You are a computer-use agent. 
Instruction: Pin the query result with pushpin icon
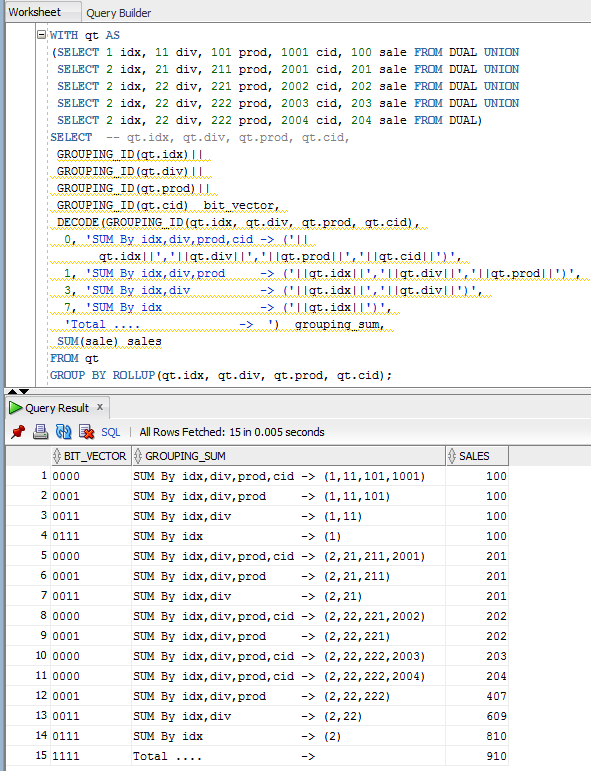click(x=18, y=432)
